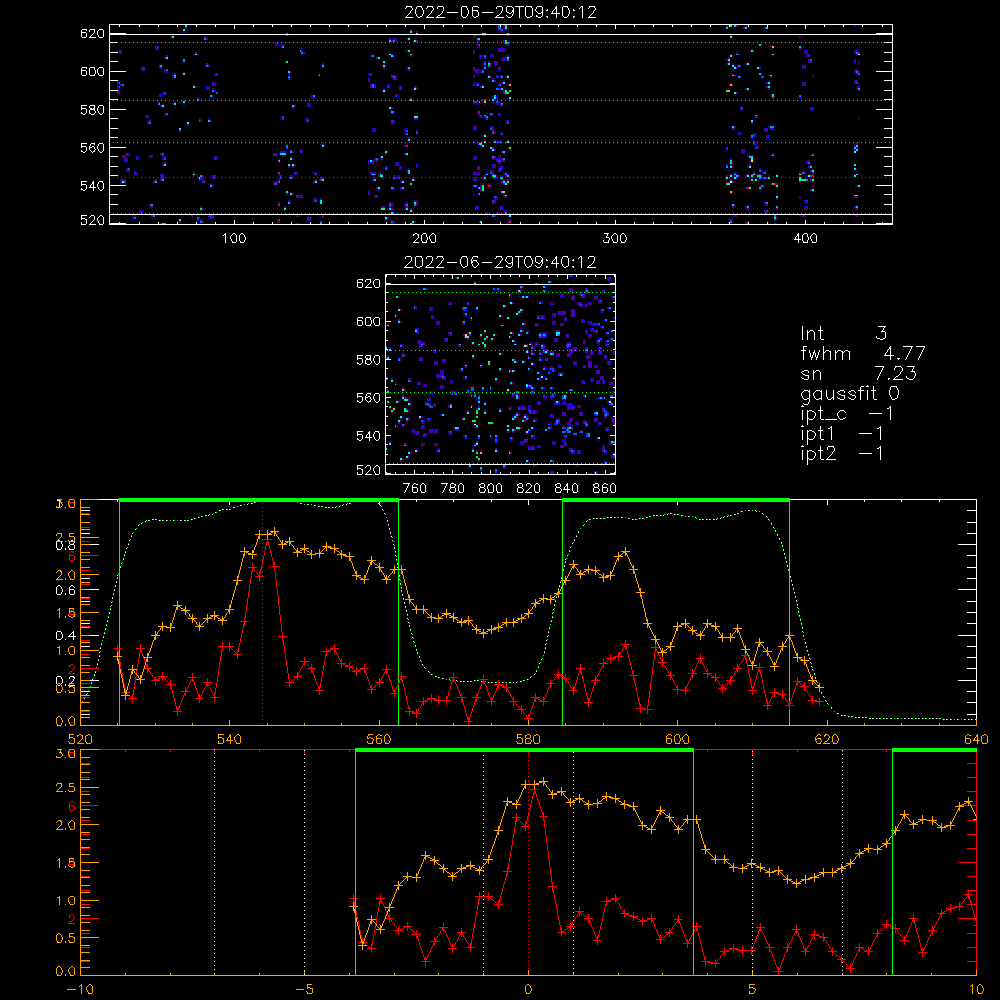This screenshot has width=1000, height=1000.
Task: Click x-axis label 300 on top plot
Action: tap(615, 239)
